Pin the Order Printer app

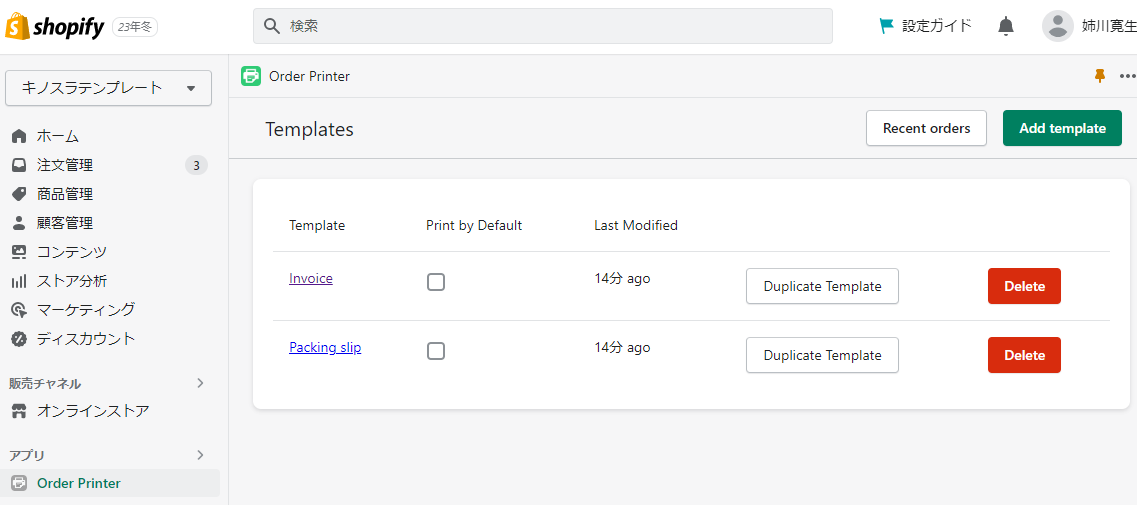pos(1100,75)
